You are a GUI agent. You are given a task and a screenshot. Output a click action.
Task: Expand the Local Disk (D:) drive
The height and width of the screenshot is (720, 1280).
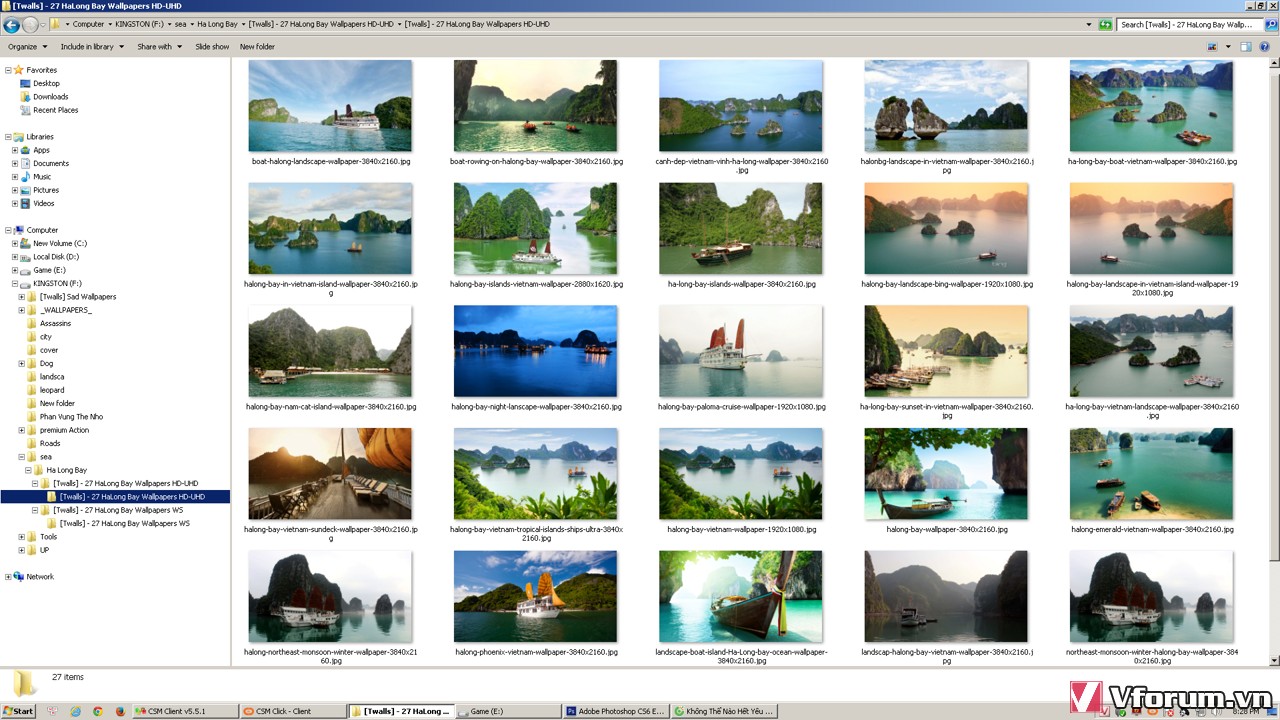[15, 257]
